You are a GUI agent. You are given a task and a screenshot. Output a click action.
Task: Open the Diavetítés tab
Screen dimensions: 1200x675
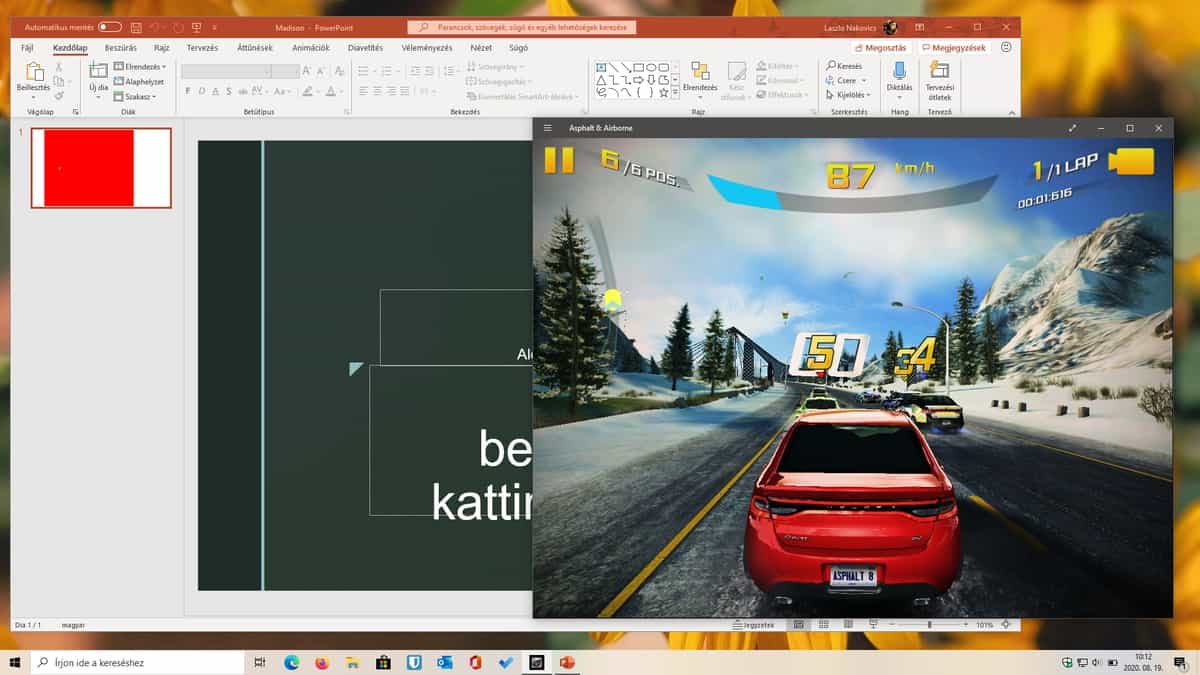point(365,47)
